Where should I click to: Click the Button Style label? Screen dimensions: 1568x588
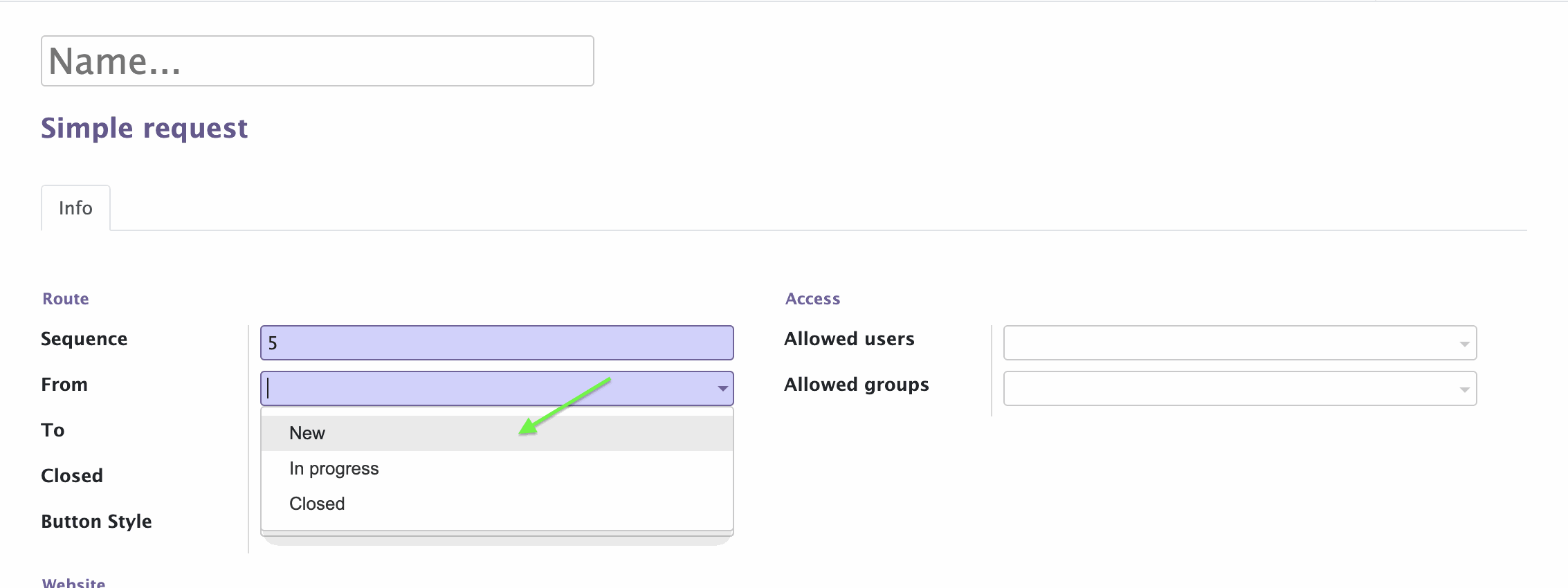coord(96,522)
